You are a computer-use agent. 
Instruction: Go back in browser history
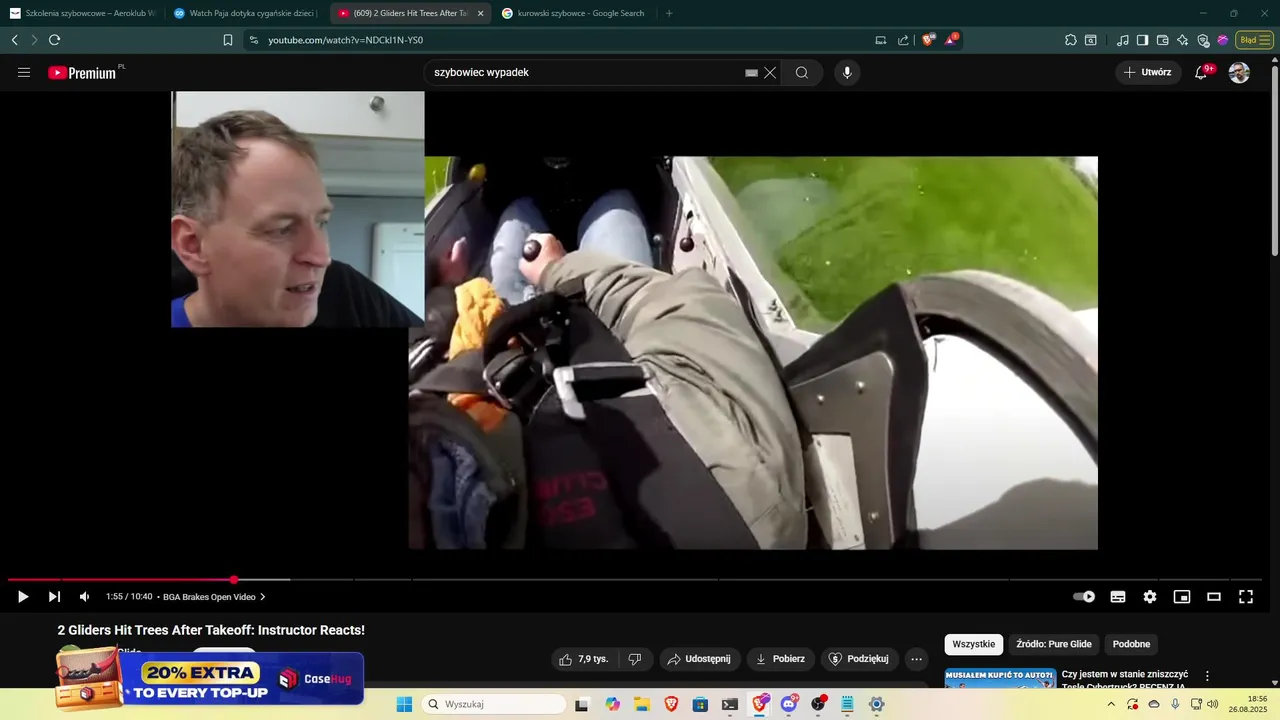(14, 40)
